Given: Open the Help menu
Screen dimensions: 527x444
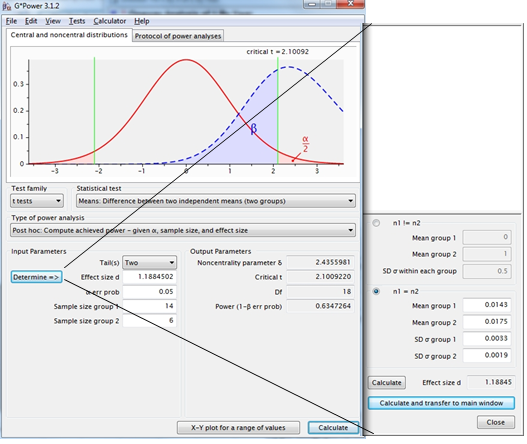Looking at the screenshot, I should point(141,21).
